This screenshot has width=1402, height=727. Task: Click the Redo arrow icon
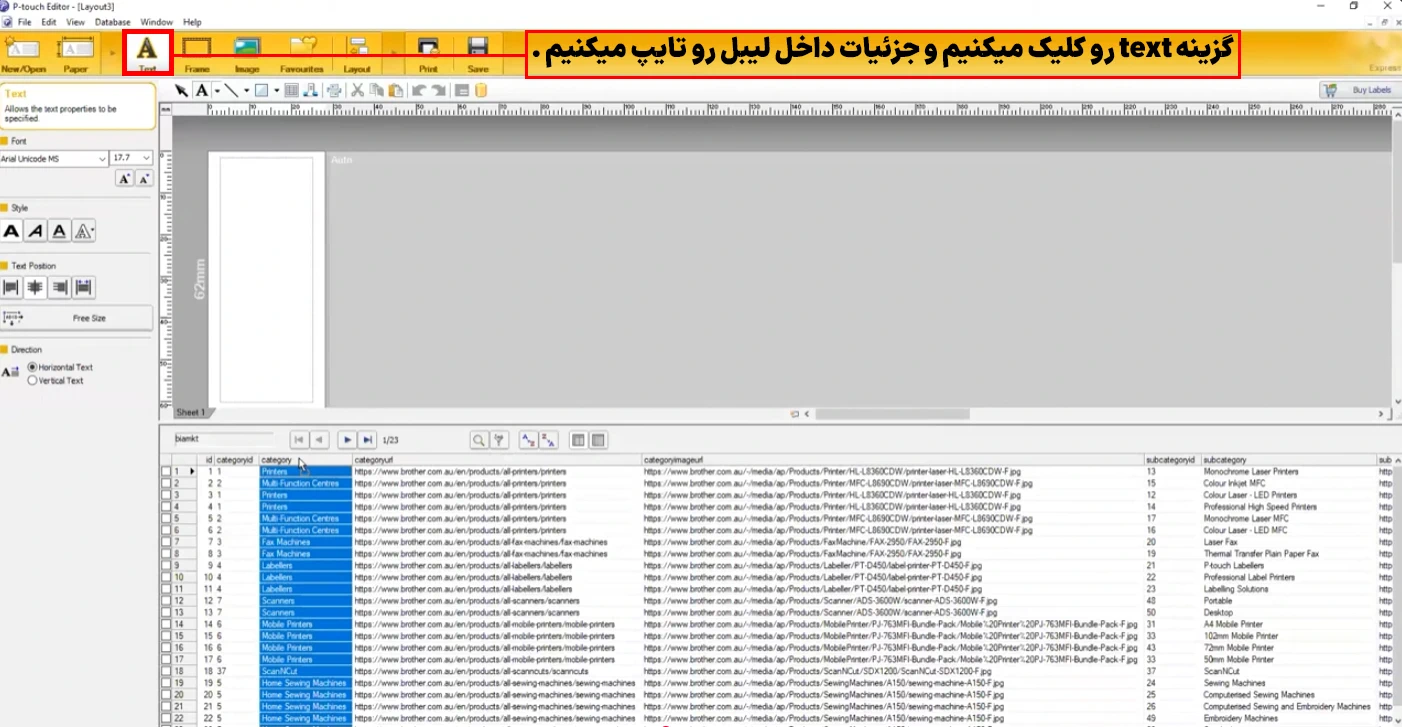pyautogui.click(x=438, y=90)
